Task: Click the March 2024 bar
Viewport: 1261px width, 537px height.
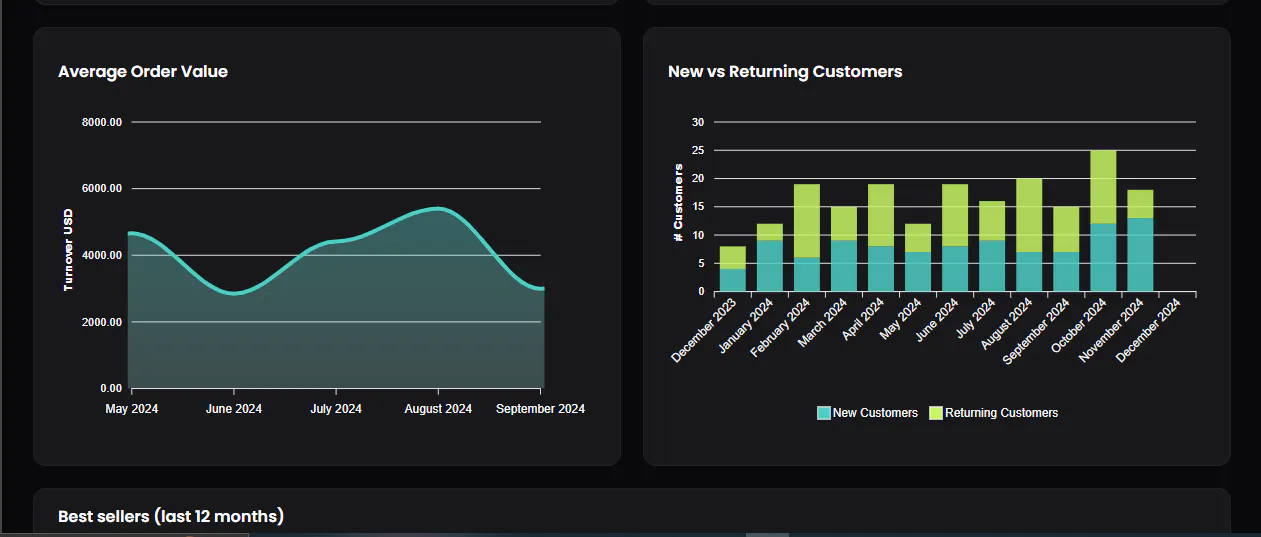Action: pos(844,249)
